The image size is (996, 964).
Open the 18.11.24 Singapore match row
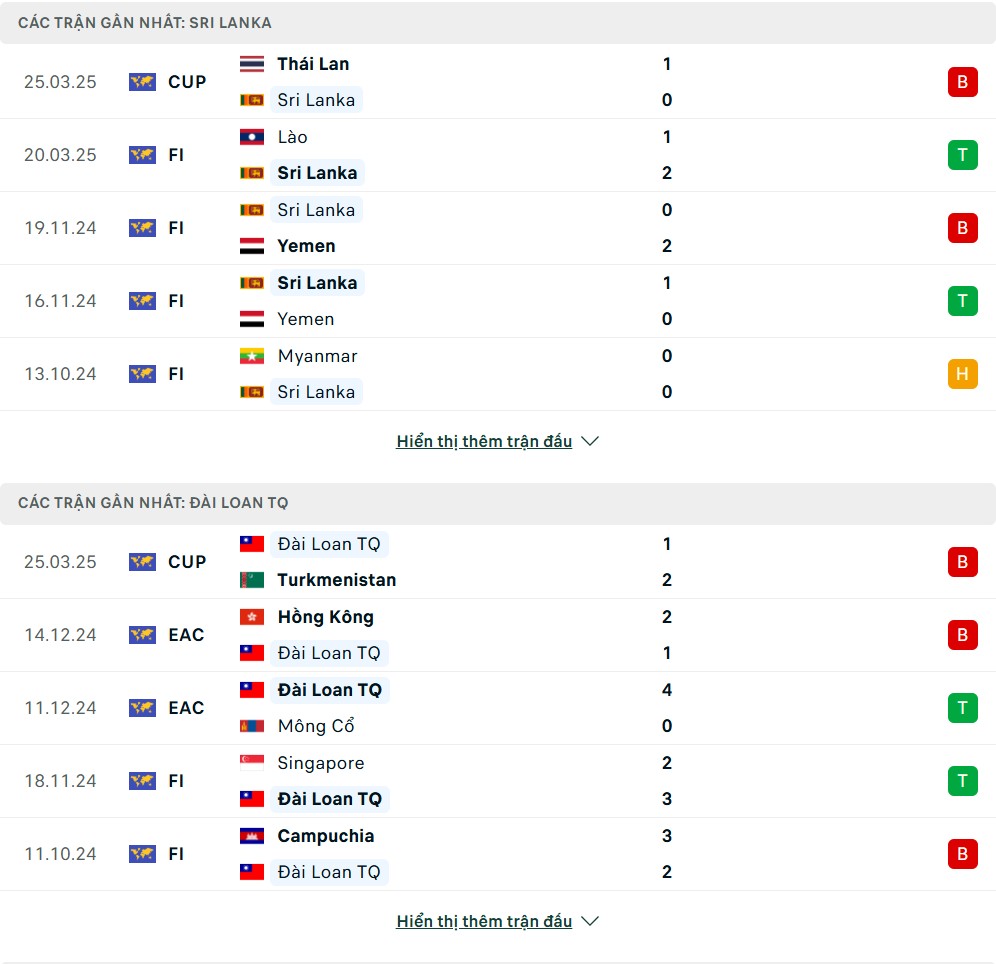click(x=498, y=781)
